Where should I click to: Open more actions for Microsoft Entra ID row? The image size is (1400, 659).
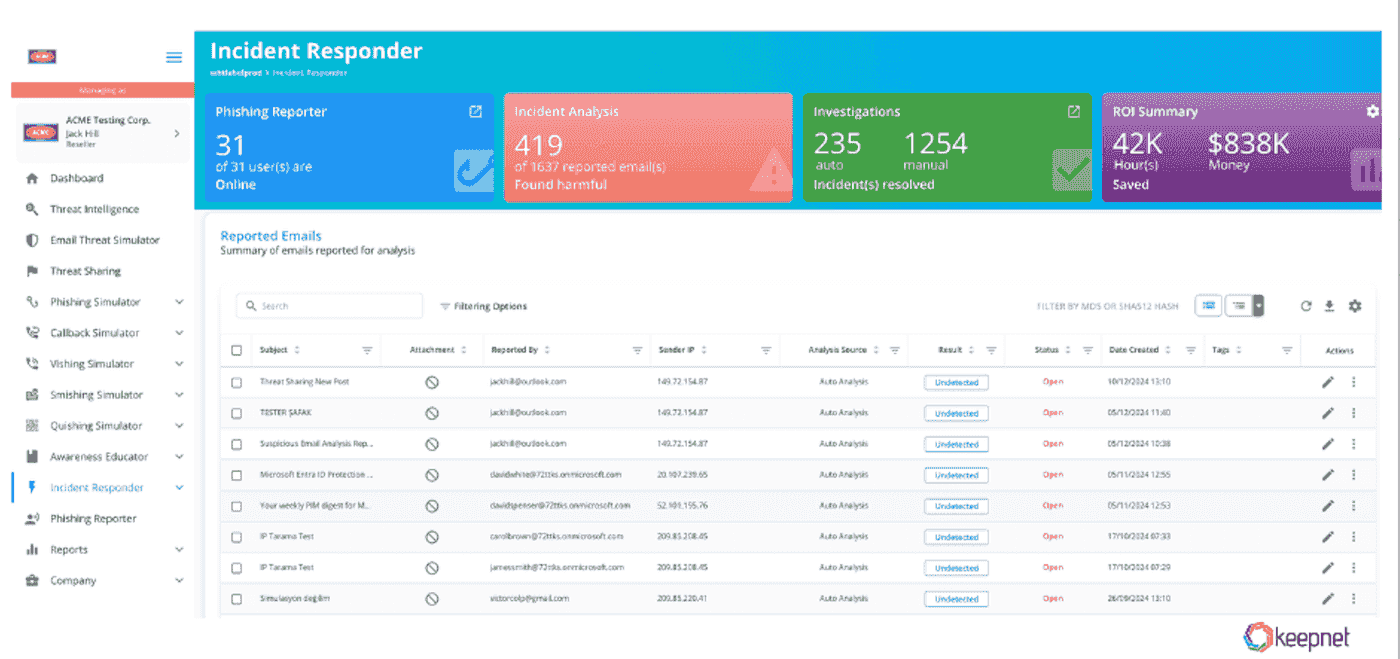tap(1354, 475)
